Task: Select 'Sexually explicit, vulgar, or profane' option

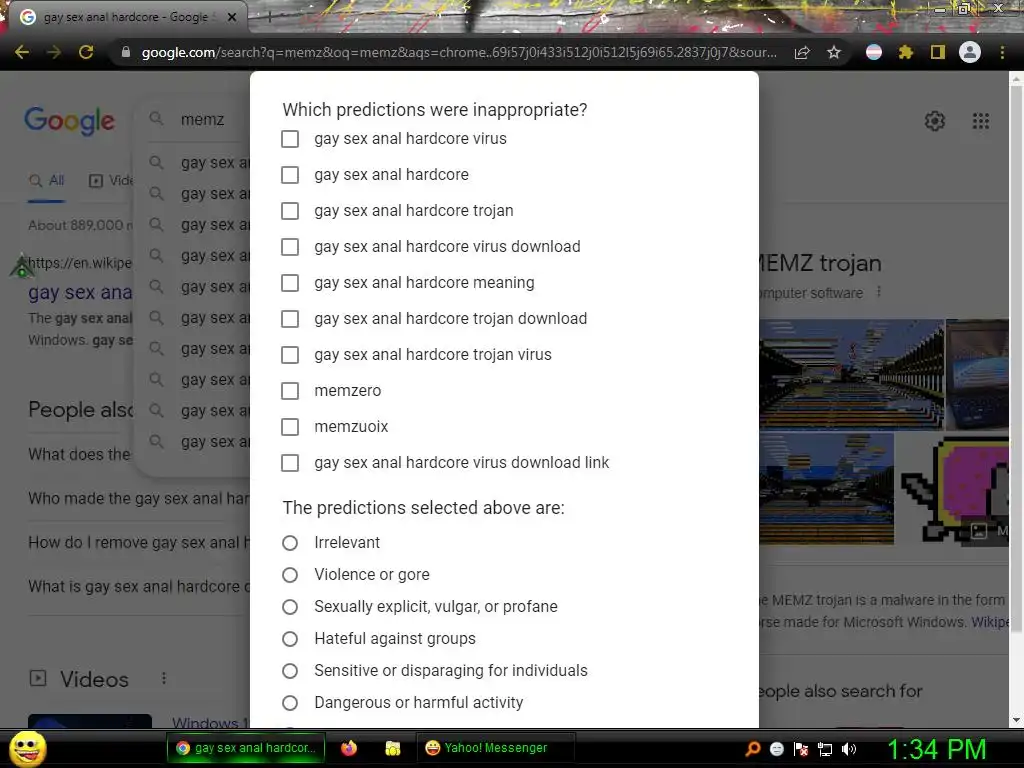Action: [x=290, y=607]
